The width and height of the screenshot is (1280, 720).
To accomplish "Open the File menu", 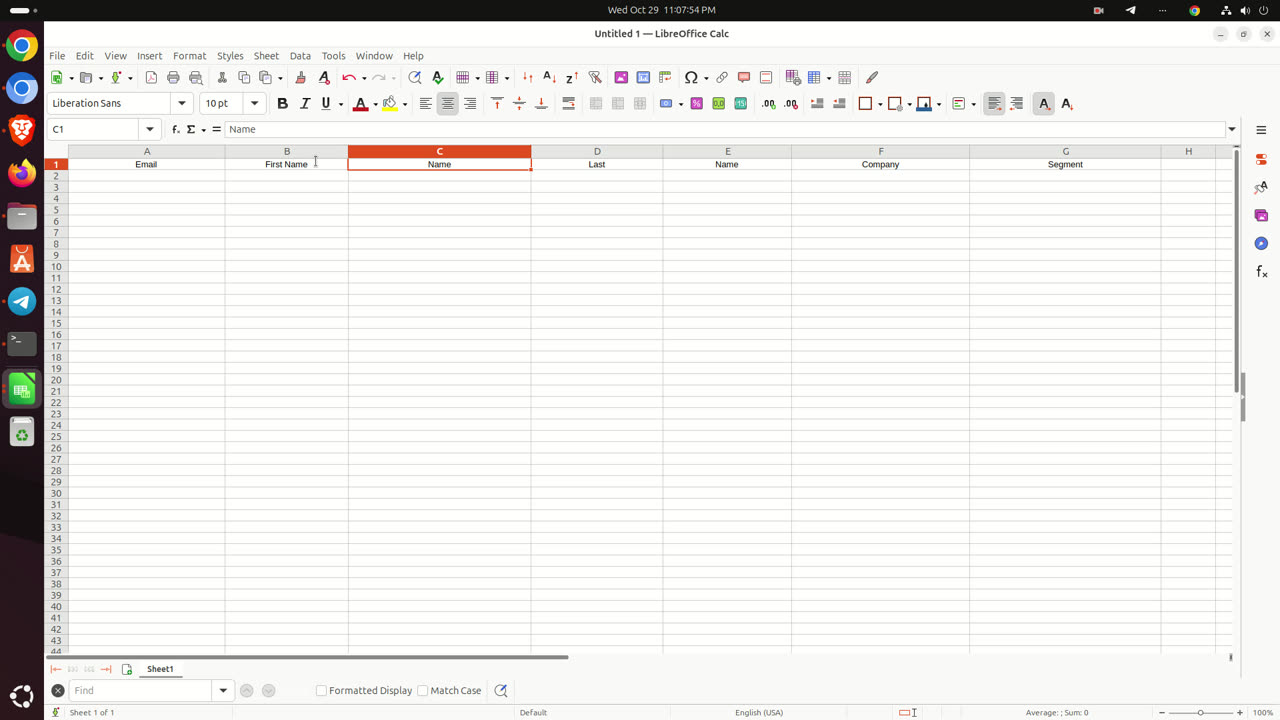I will tap(57, 56).
